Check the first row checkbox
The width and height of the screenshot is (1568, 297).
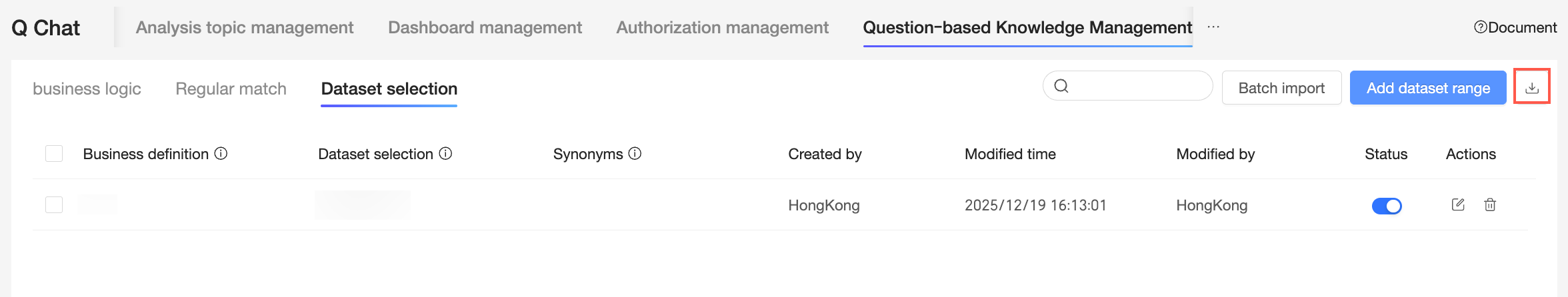point(54,204)
